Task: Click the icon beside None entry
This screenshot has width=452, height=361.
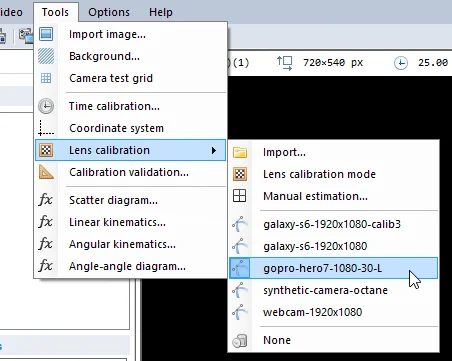Action: (x=240, y=341)
